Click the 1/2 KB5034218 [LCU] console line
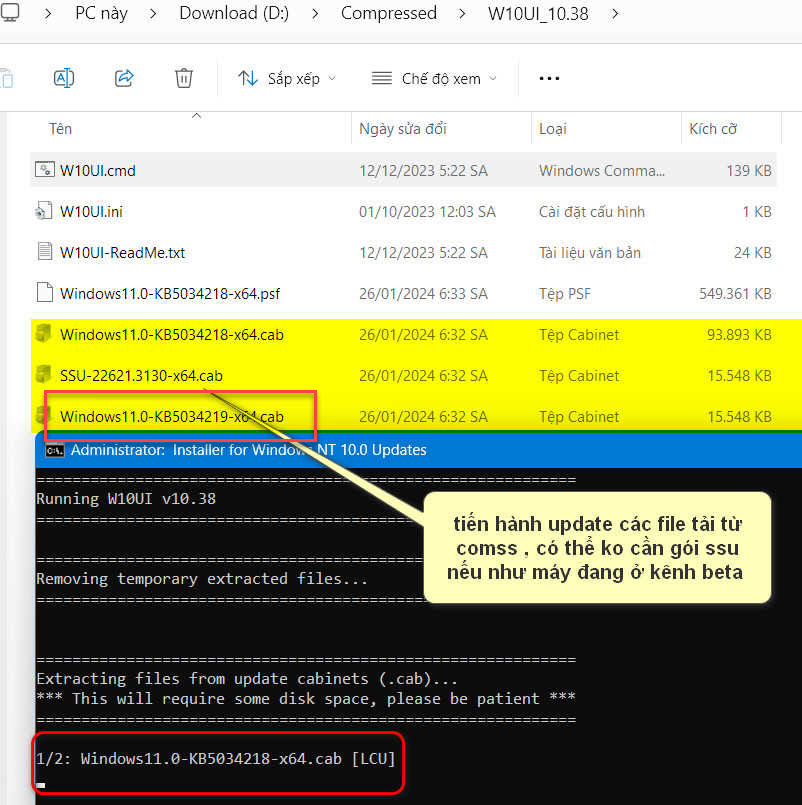The width and height of the screenshot is (802, 805). [216, 759]
